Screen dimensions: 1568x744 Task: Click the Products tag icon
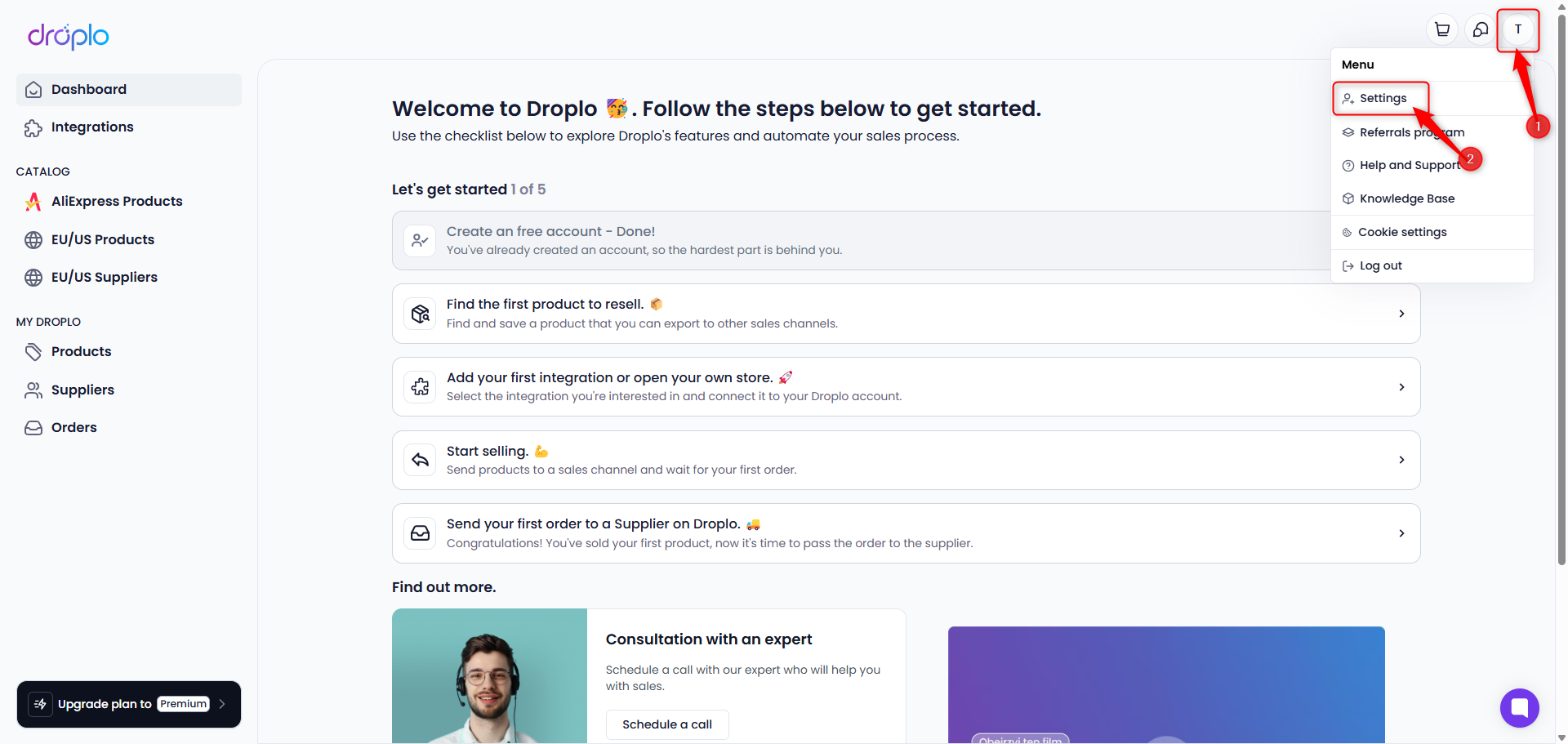tap(33, 352)
